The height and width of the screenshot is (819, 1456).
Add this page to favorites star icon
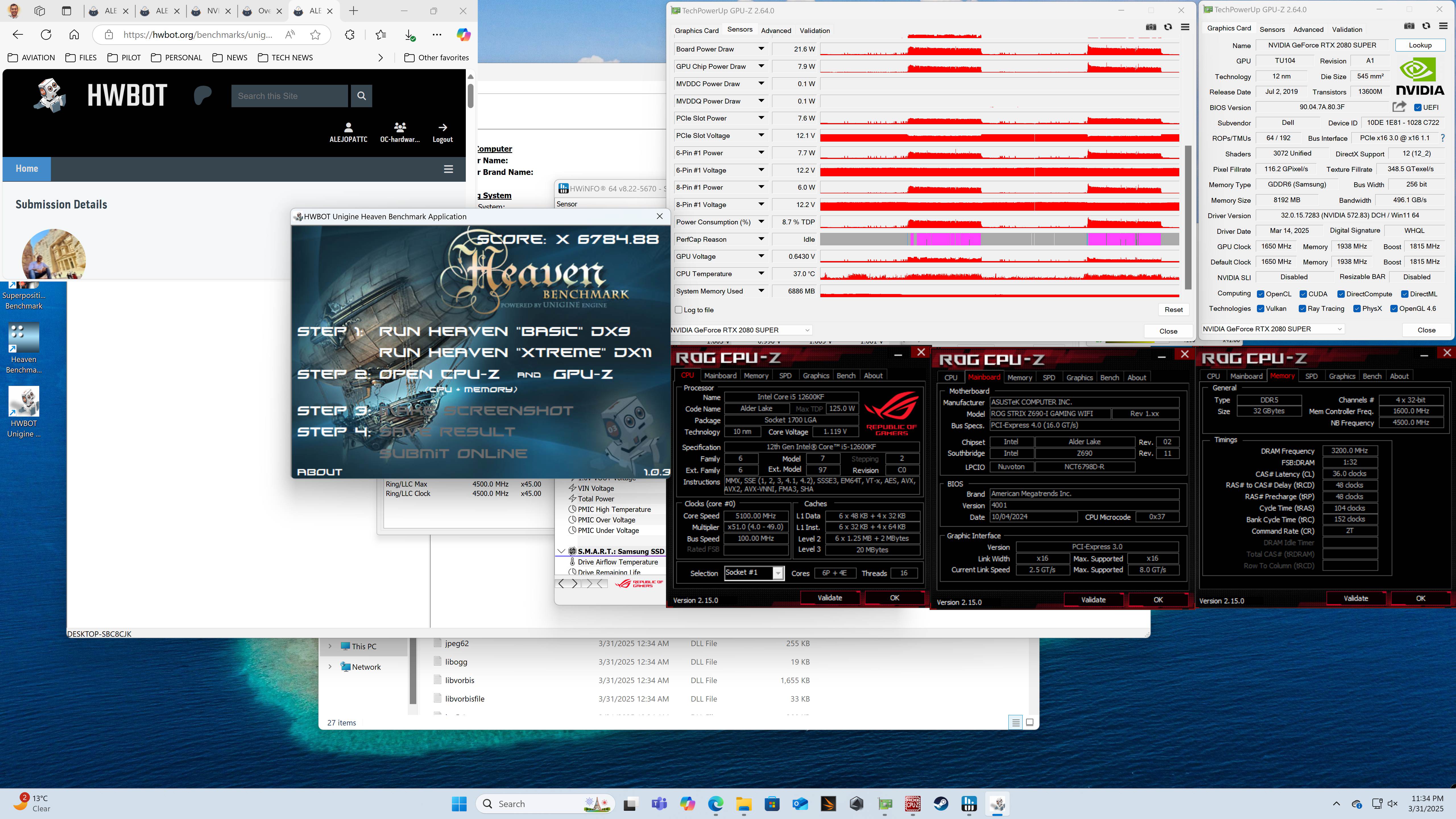click(315, 34)
